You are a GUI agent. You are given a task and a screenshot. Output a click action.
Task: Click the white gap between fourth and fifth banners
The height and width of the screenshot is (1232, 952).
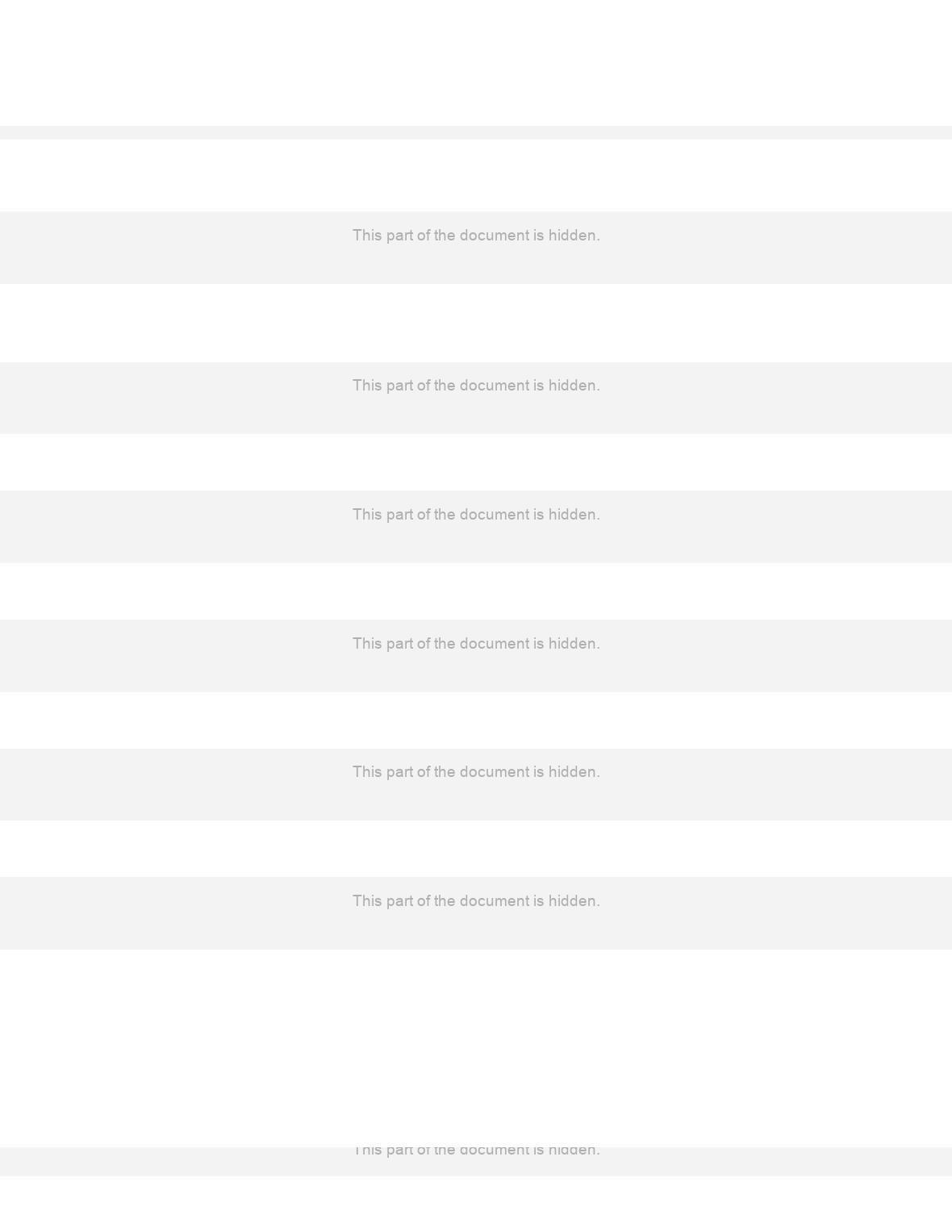[476, 720]
